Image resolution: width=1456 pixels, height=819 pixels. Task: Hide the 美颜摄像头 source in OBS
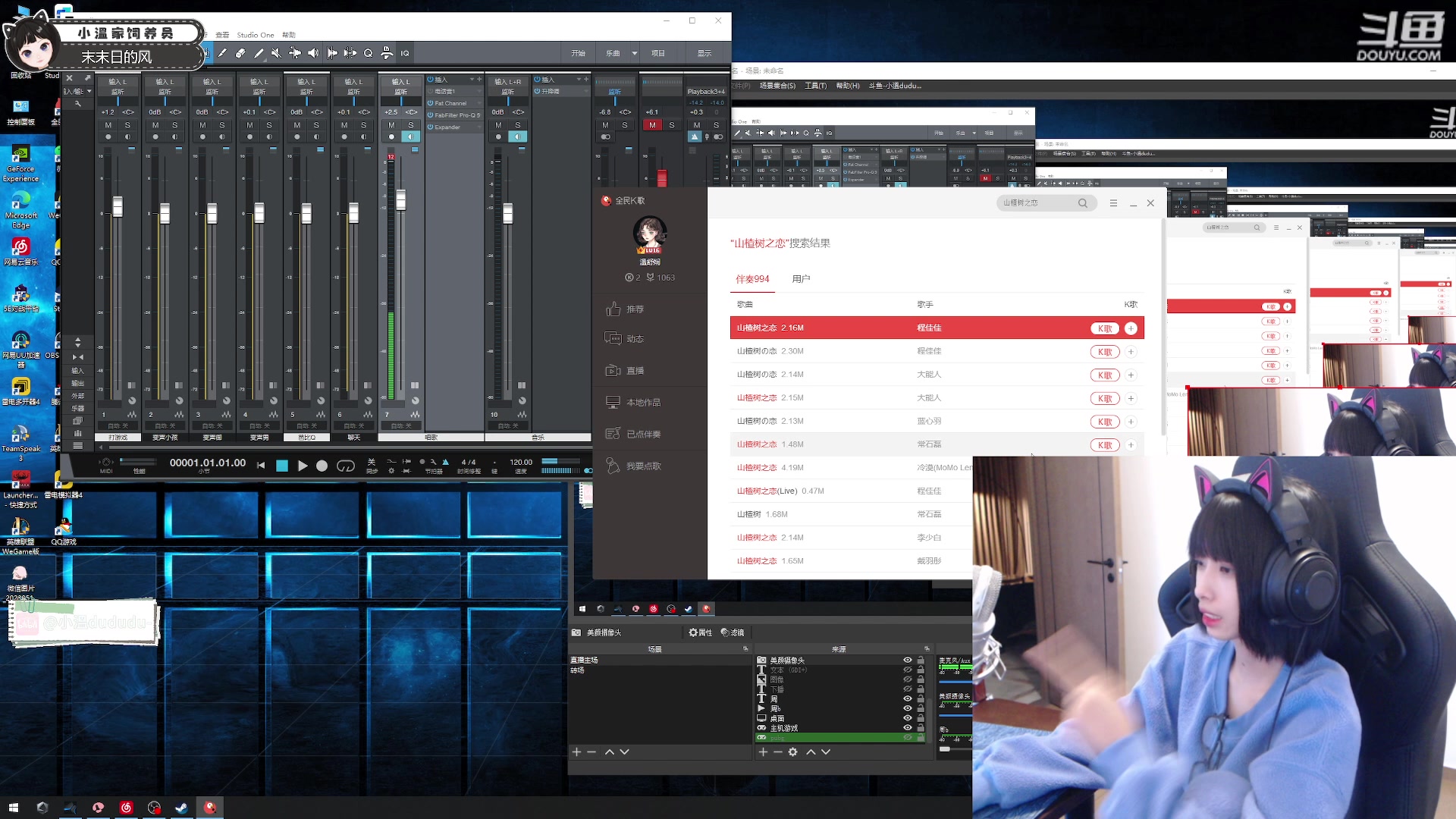coord(908,661)
